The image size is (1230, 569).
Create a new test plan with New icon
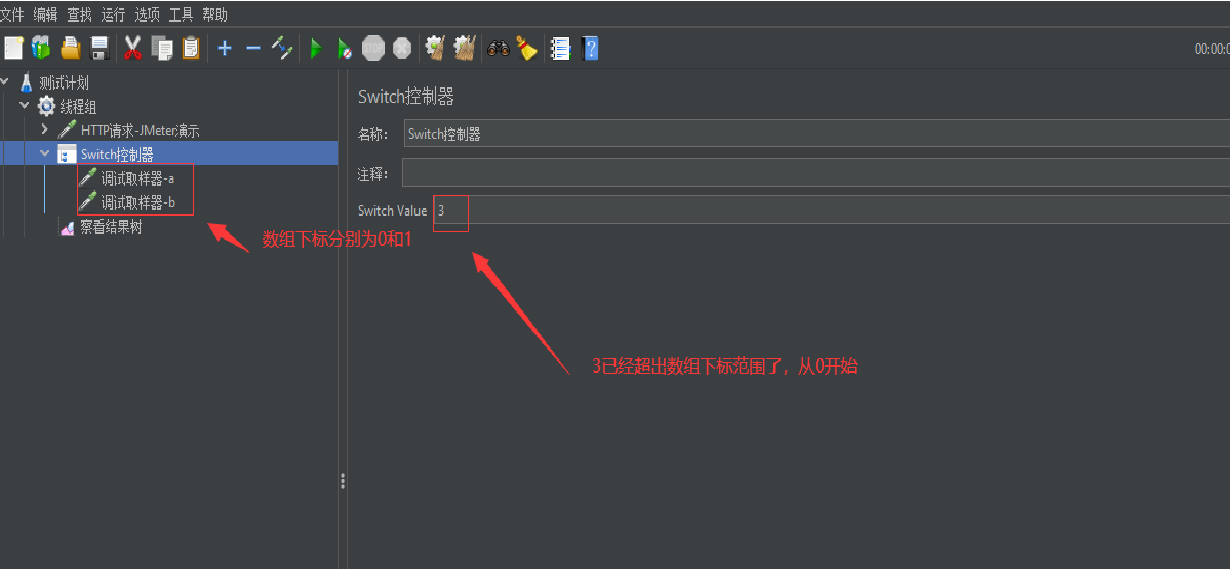pyautogui.click(x=13, y=48)
